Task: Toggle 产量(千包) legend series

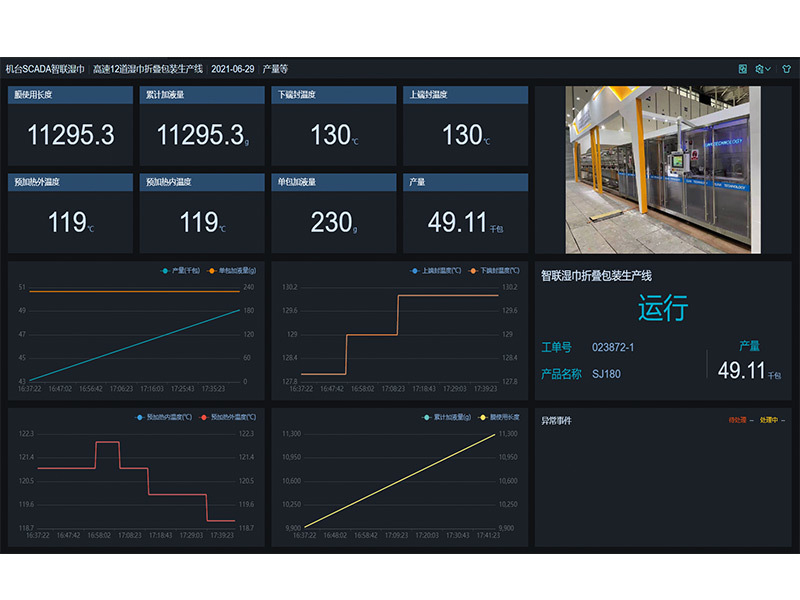Action: tap(180, 270)
